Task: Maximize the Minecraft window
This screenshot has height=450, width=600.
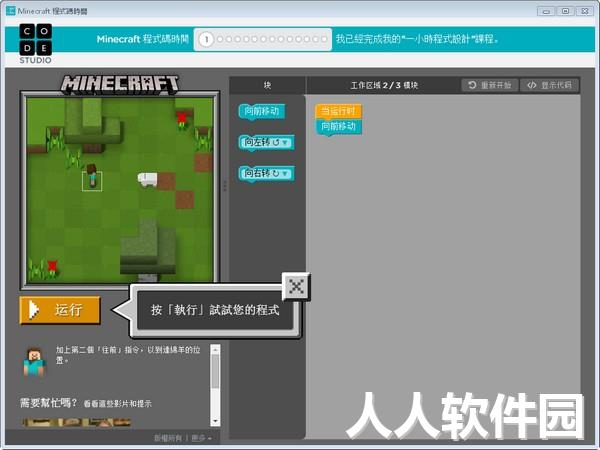Action: (565, 11)
